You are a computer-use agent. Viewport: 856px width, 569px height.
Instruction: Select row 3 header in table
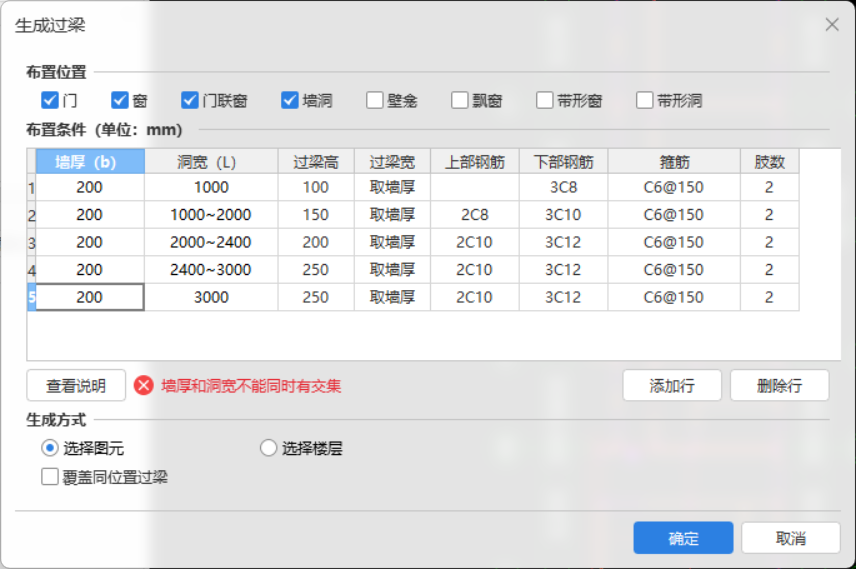click(31, 242)
